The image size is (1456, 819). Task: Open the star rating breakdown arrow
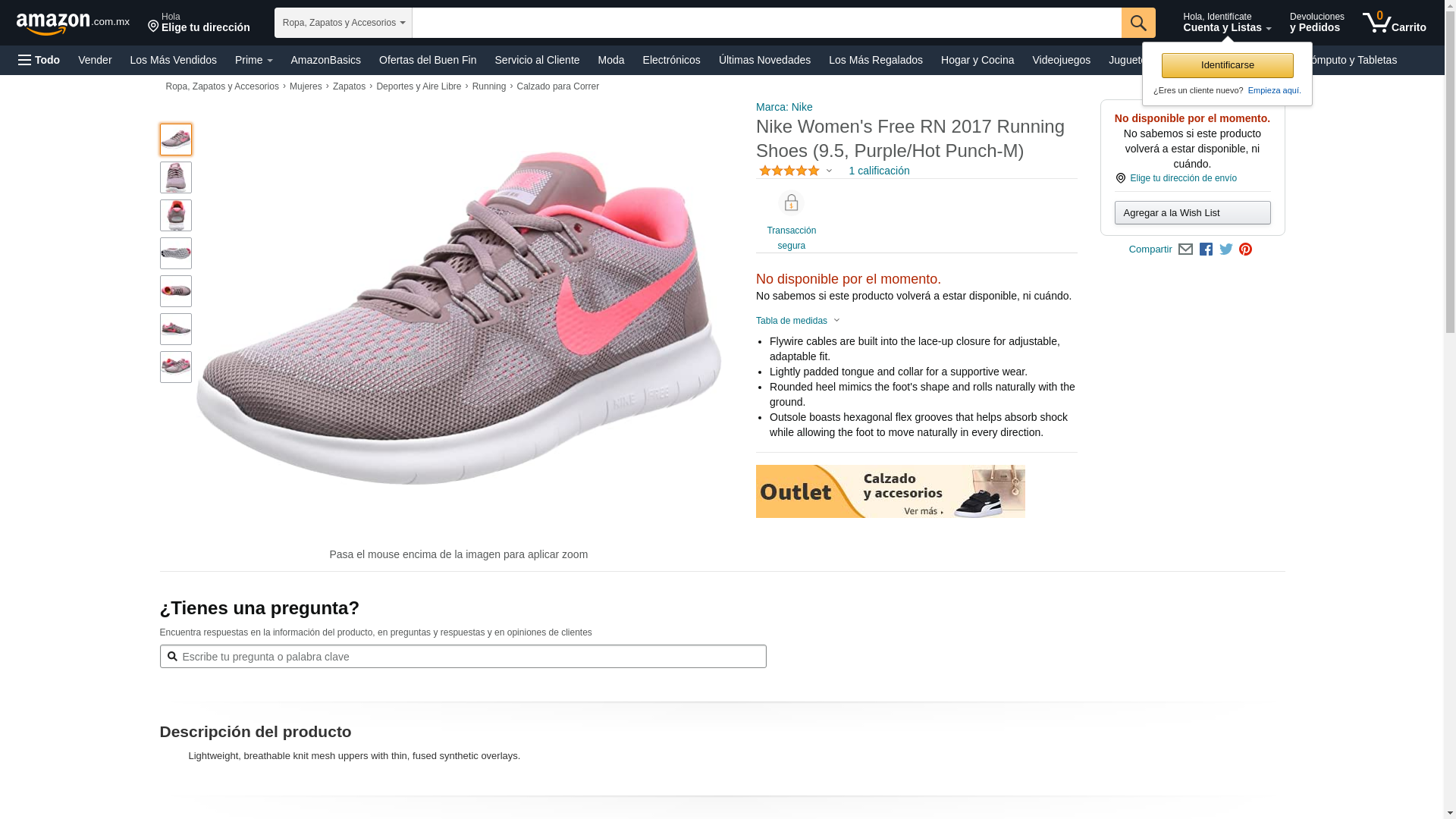pyautogui.click(x=829, y=171)
